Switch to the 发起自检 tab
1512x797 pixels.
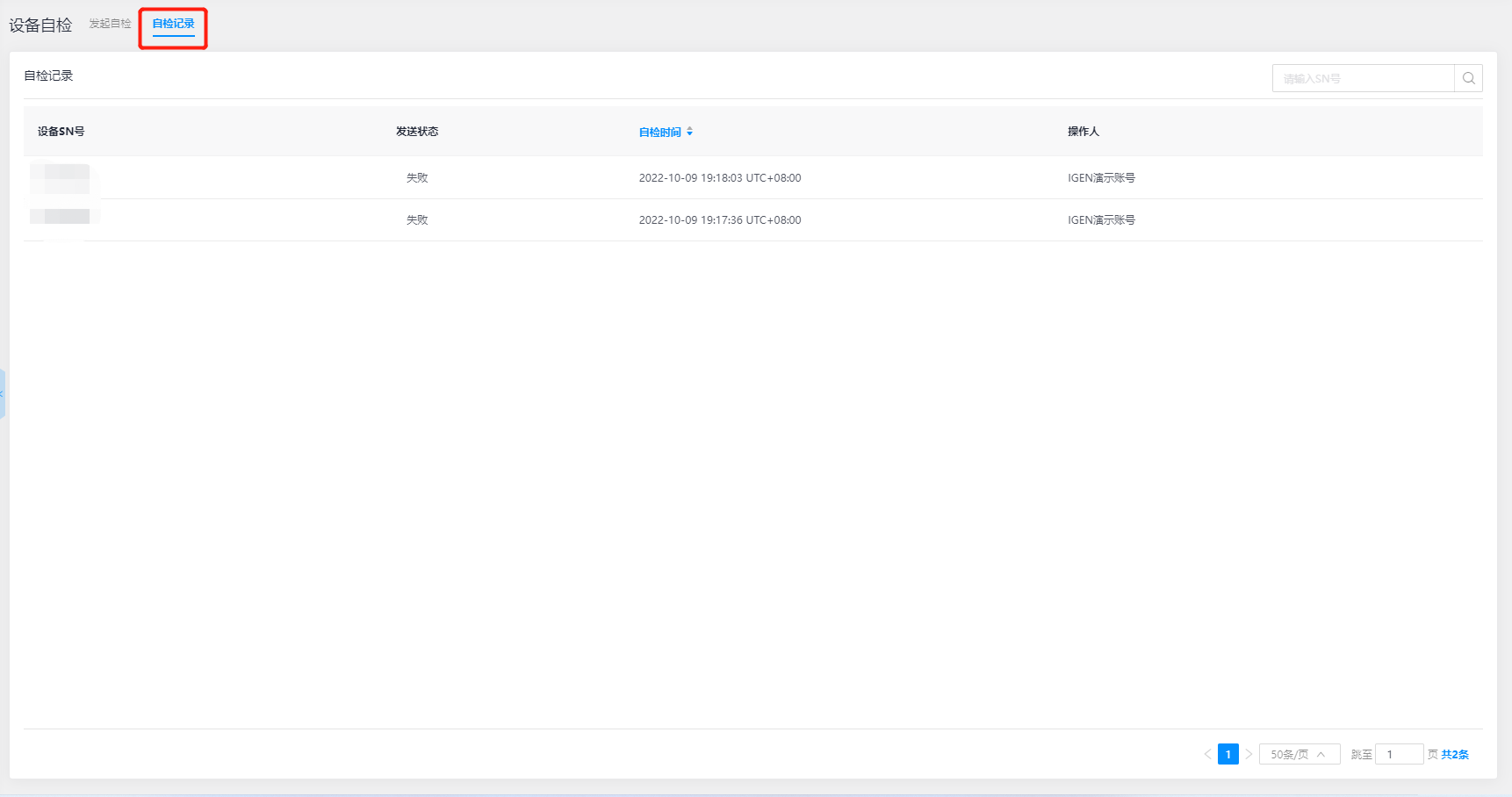tap(110, 24)
